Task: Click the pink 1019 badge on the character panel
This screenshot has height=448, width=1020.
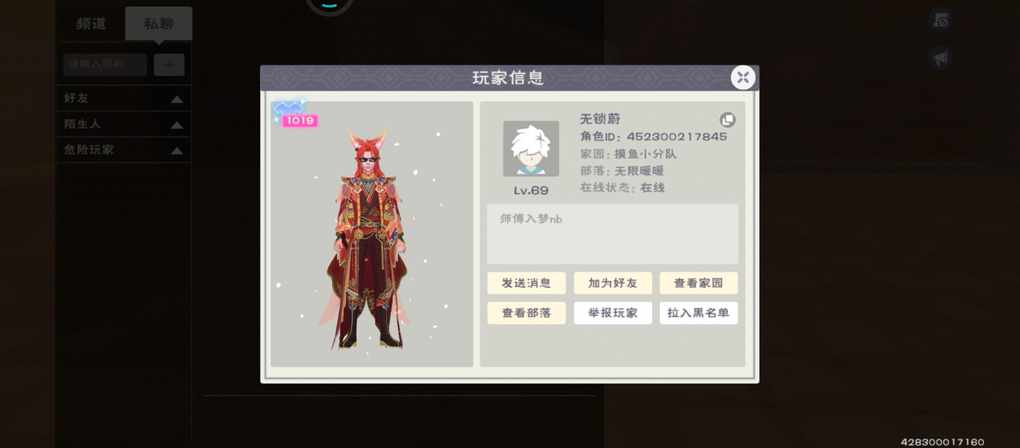Action: click(300, 120)
